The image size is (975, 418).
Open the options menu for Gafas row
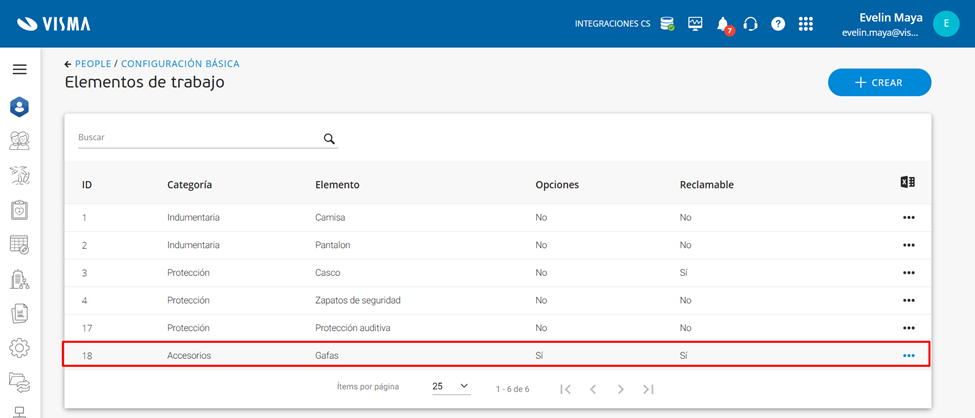[x=908, y=355]
